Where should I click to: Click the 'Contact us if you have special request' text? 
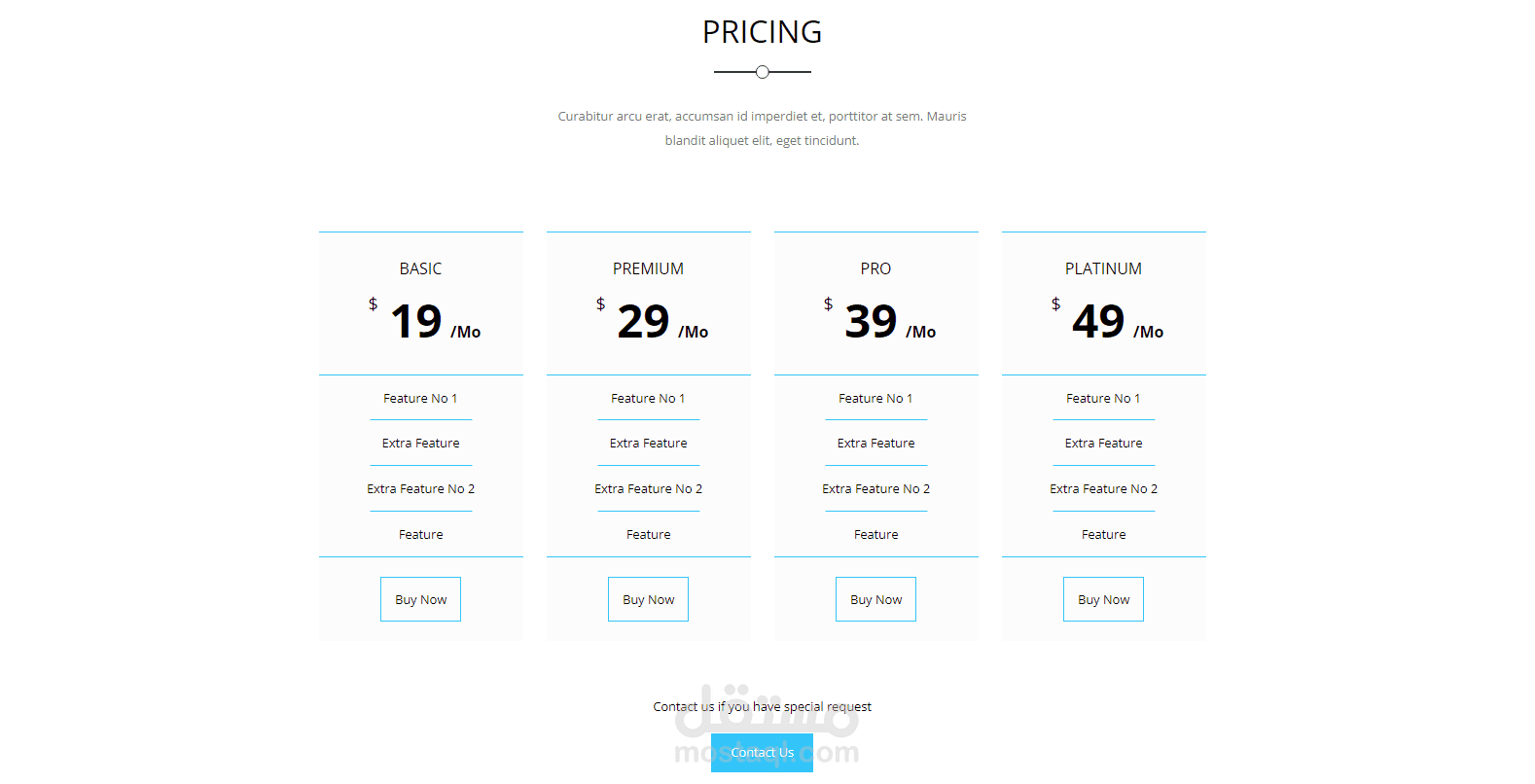point(762,706)
